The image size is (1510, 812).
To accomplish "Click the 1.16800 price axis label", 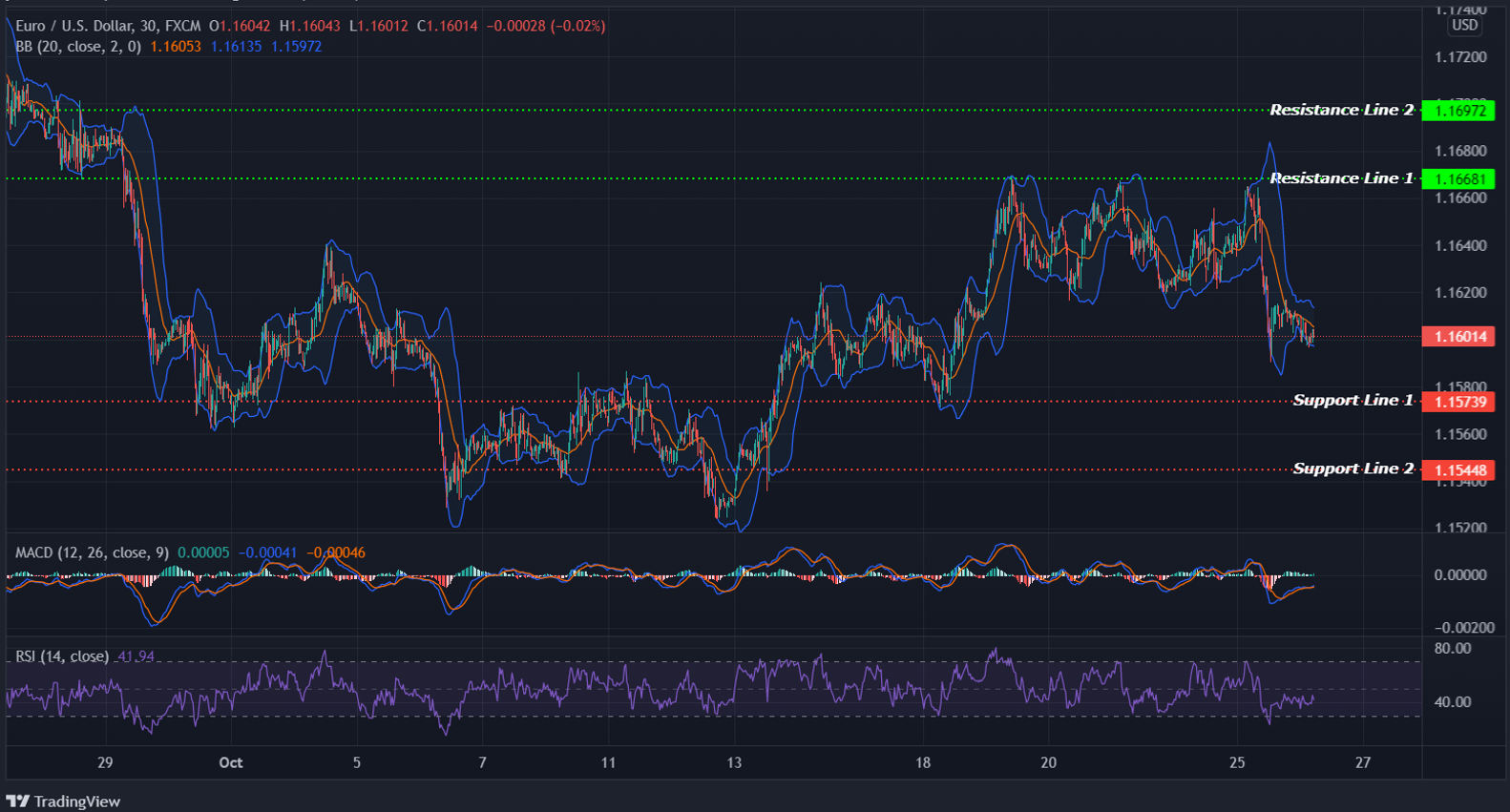I will click(x=1460, y=151).
